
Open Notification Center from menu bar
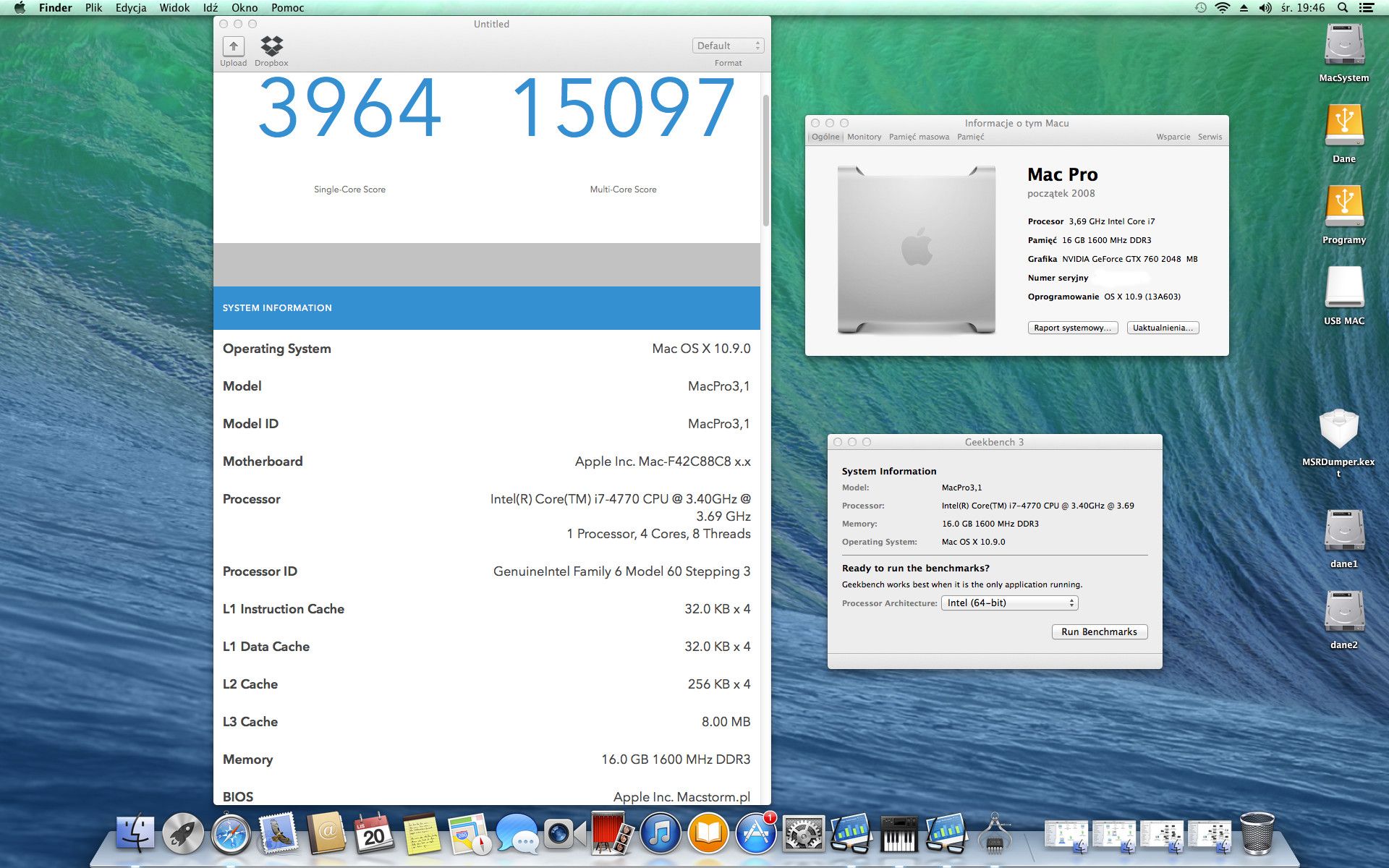1367,8
